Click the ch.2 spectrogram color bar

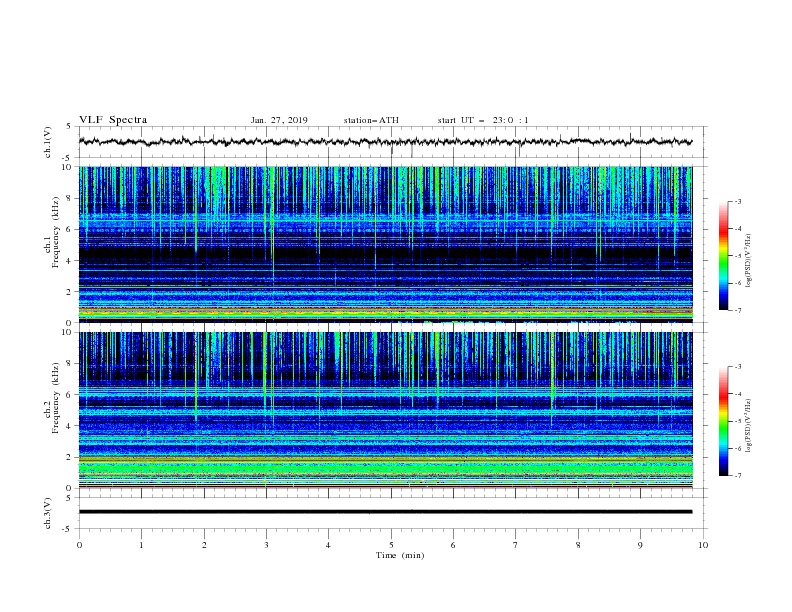click(723, 421)
